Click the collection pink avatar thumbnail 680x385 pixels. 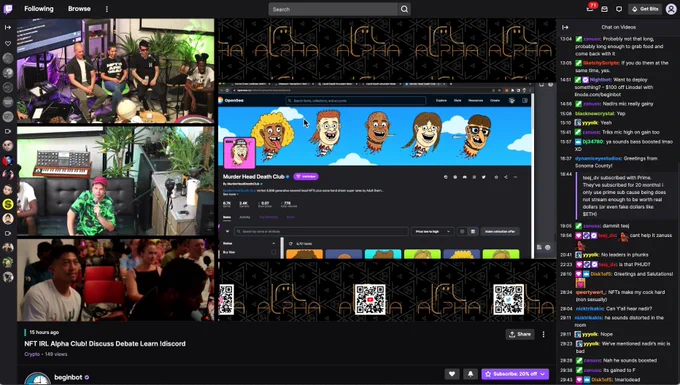(239, 153)
